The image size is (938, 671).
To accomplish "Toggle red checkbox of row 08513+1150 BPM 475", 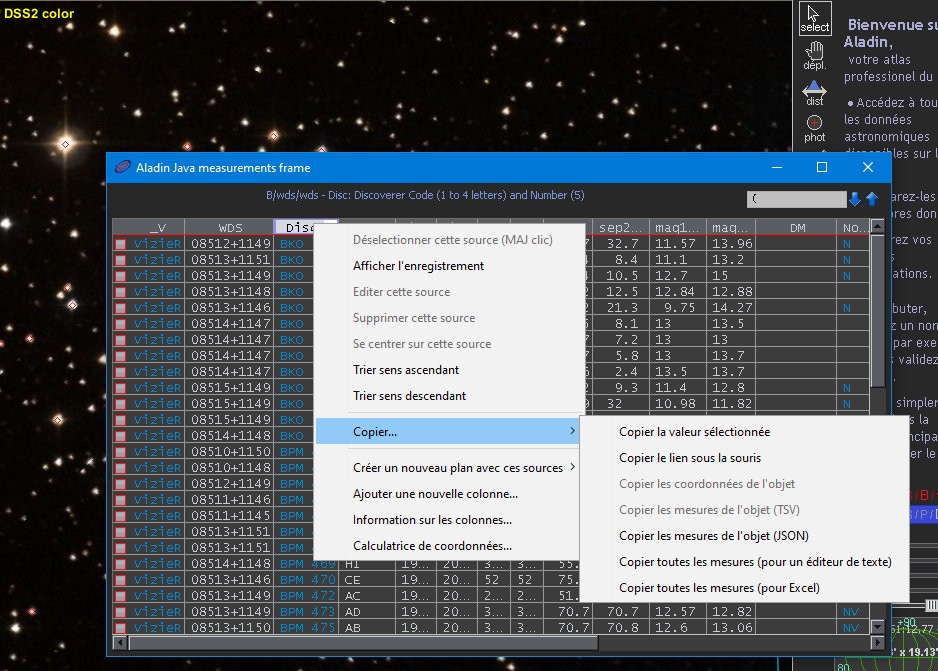I will point(121,628).
